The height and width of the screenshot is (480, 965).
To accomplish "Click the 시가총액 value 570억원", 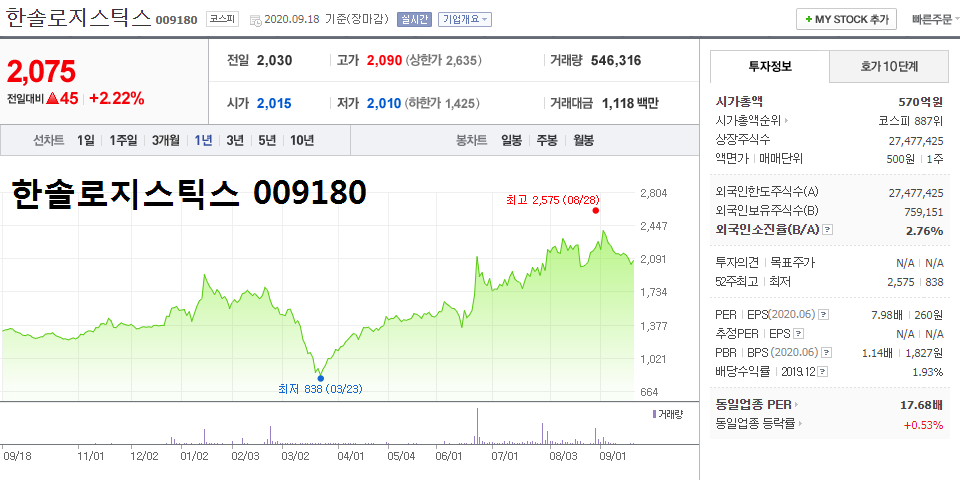I will [921, 102].
